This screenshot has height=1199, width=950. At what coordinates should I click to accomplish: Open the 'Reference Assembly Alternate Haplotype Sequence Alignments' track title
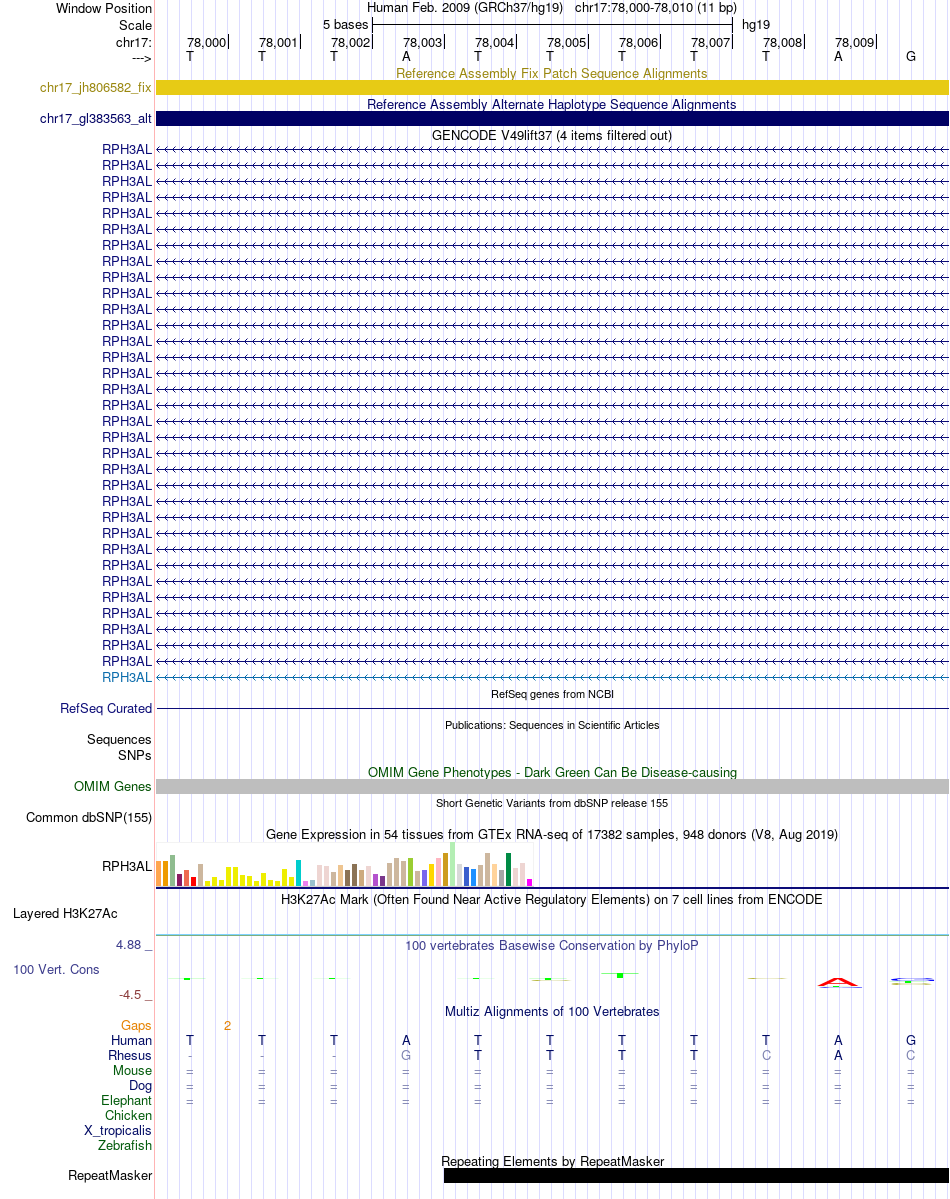(551, 104)
